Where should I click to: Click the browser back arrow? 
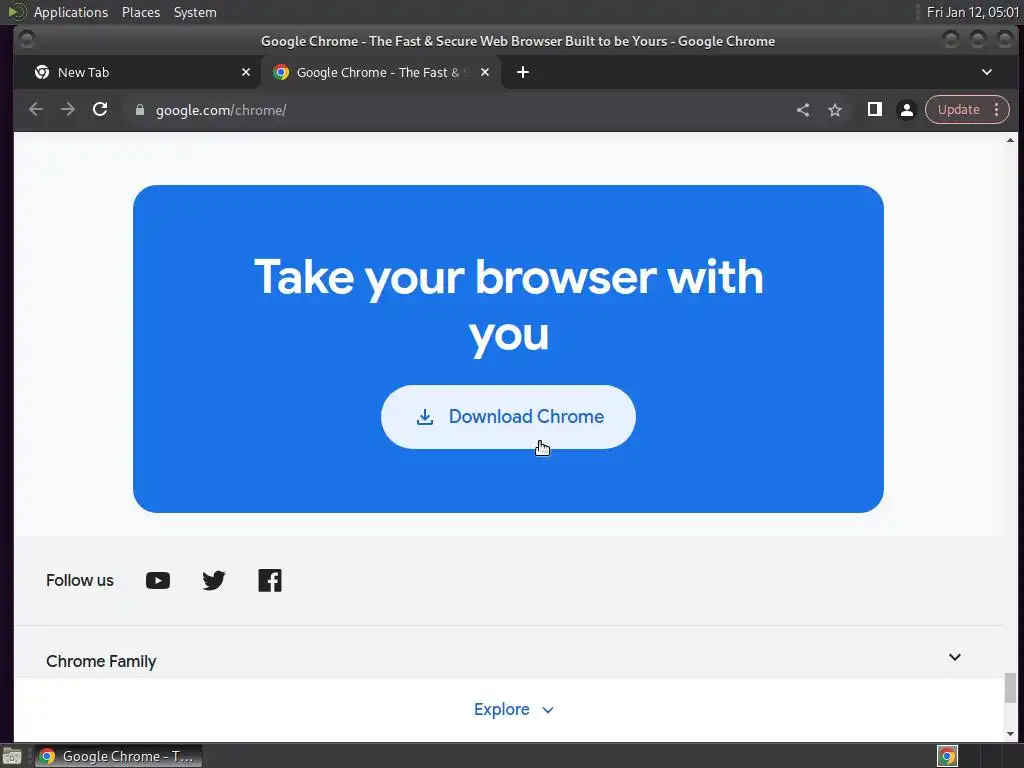click(36, 110)
